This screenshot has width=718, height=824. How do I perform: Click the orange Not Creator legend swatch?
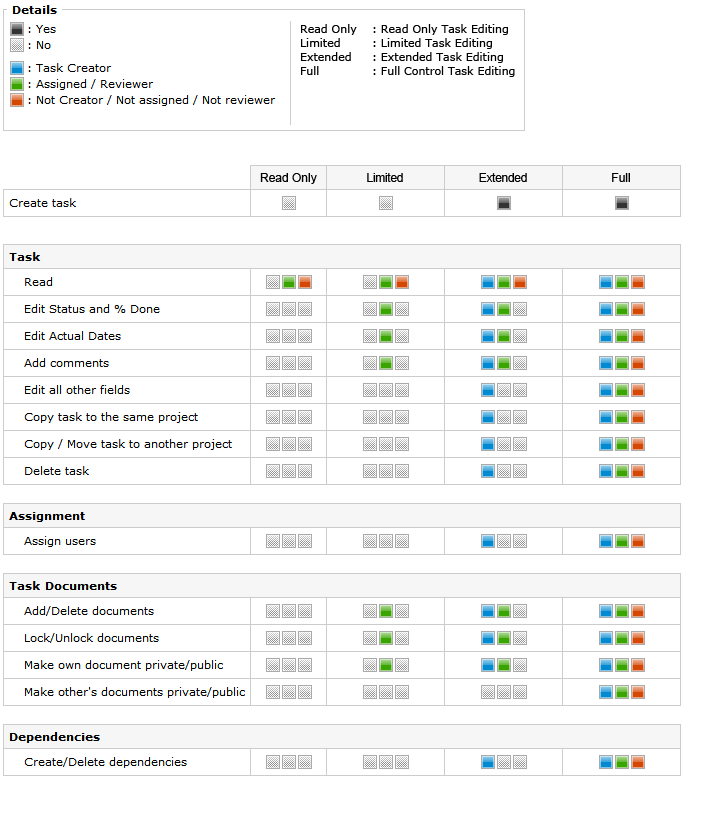click(16, 100)
